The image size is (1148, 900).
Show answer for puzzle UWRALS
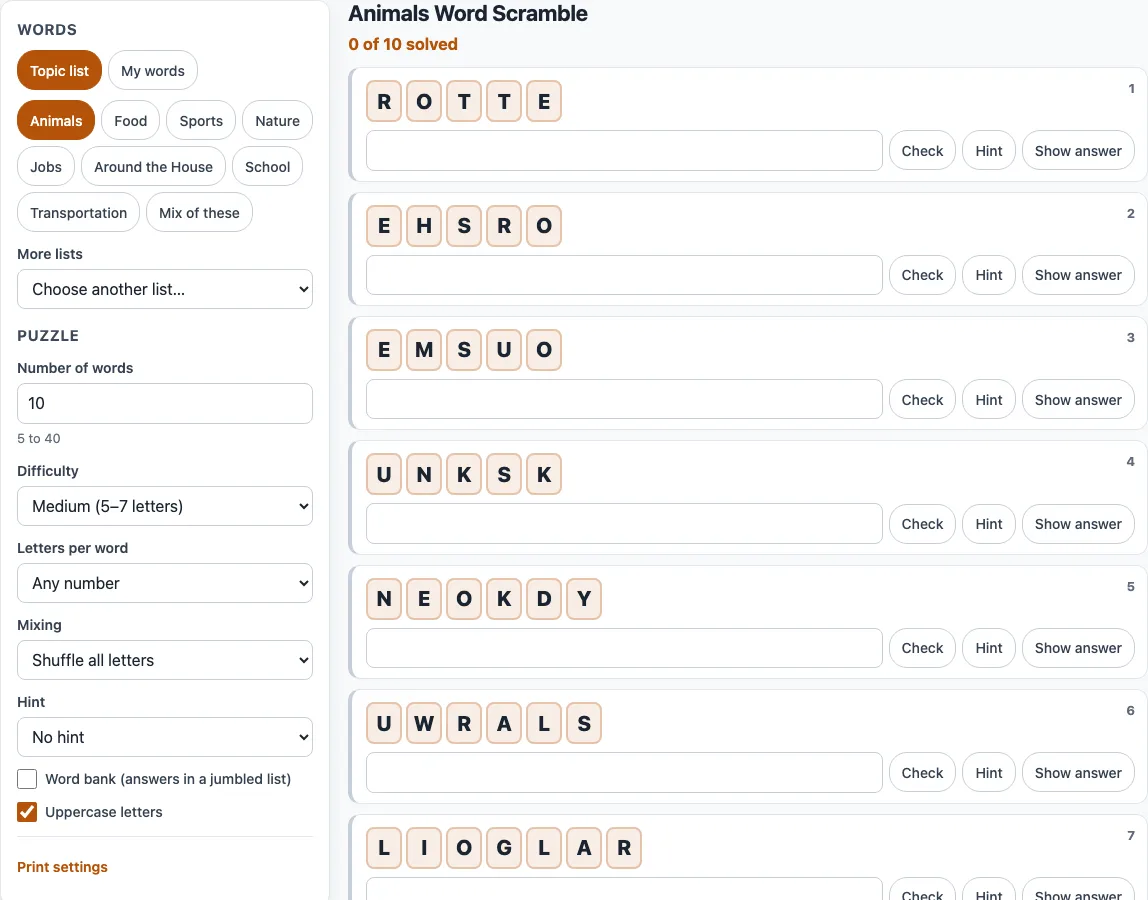pos(1078,773)
